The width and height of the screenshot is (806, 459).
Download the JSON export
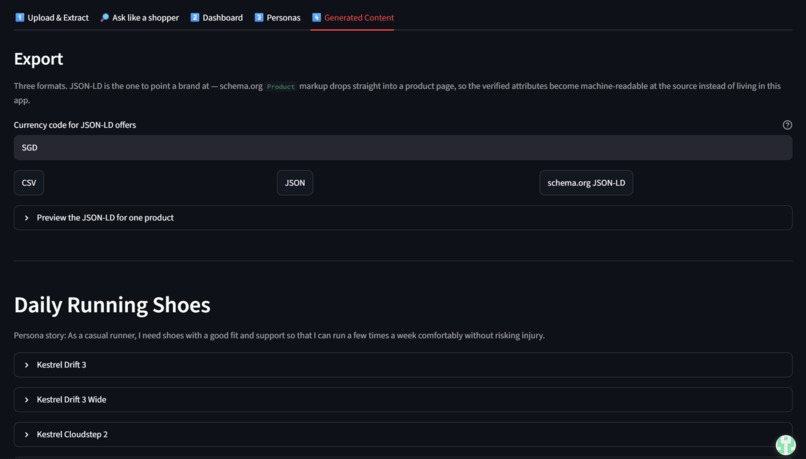295,183
